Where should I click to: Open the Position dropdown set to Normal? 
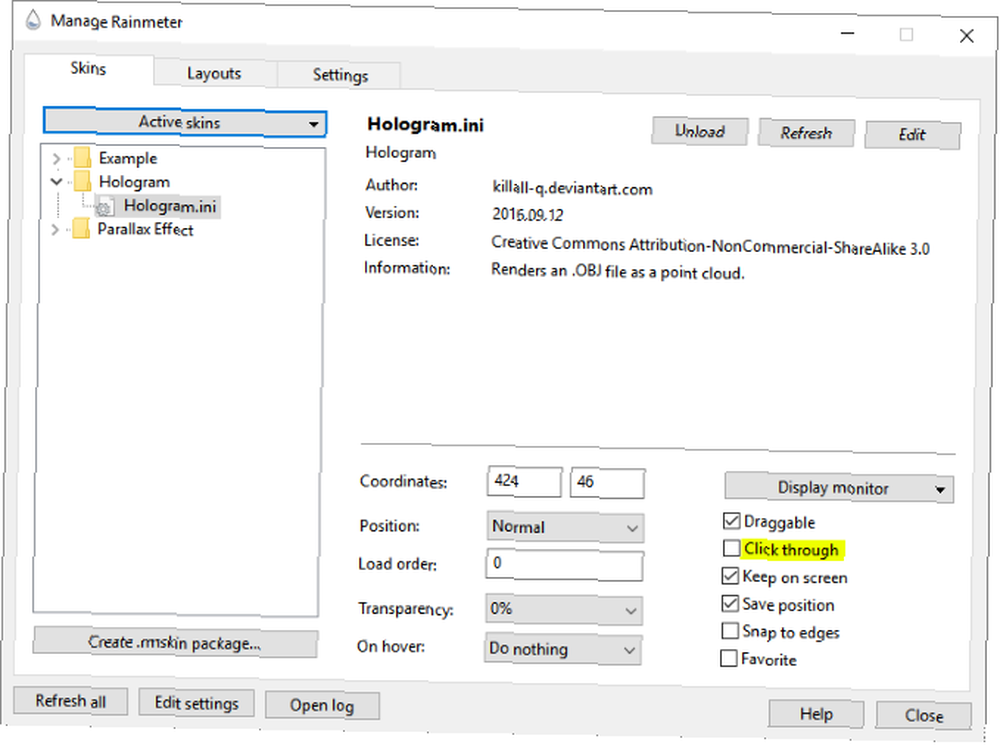[565, 527]
